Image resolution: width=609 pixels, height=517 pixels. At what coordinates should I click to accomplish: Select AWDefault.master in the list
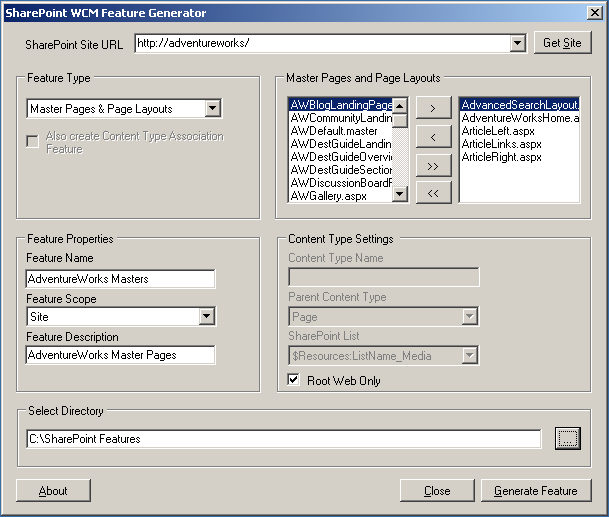tap(341, 131)
